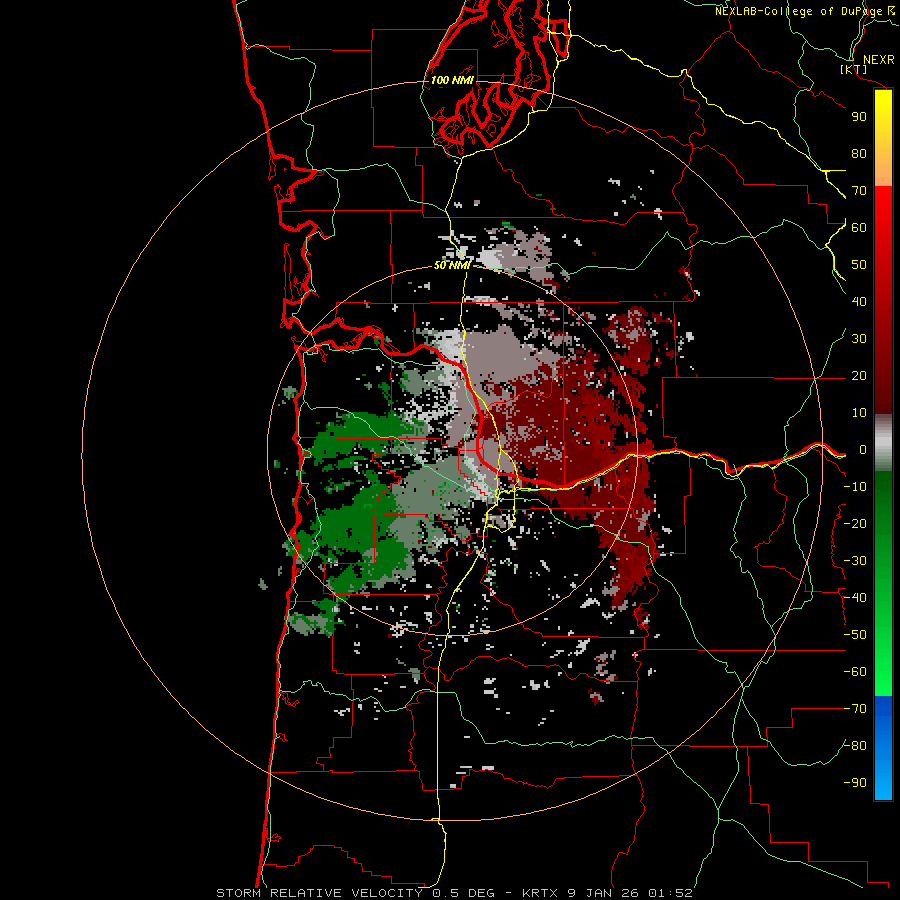This screenshot has width=900, height=900.
Task: Click the 70 value on the velocity scale
Action: [x=859, y=191]
